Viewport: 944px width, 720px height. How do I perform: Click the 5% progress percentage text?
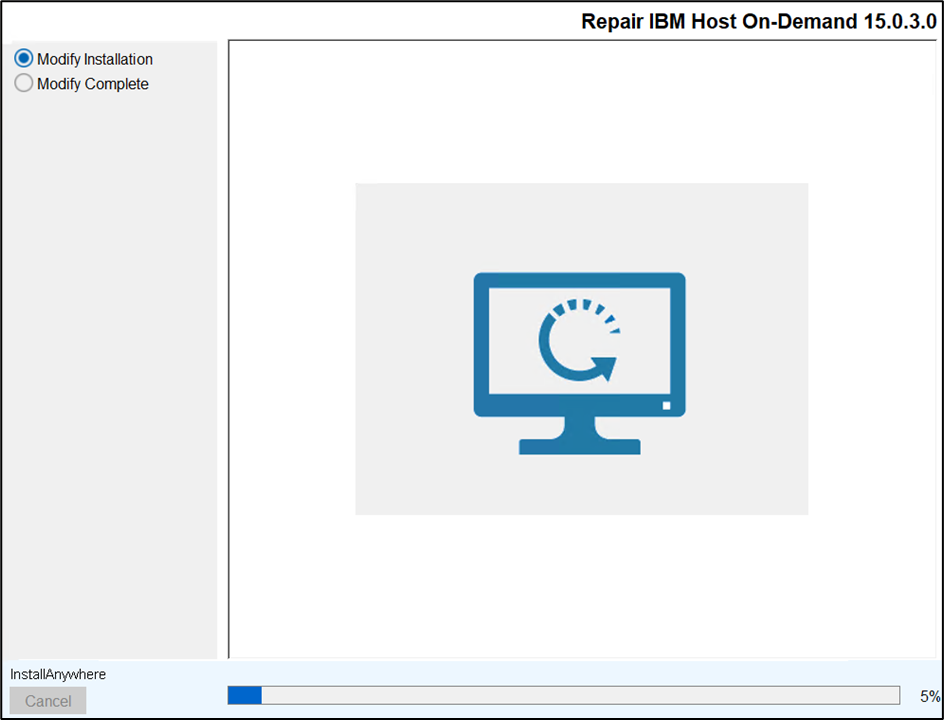[930, 696]
